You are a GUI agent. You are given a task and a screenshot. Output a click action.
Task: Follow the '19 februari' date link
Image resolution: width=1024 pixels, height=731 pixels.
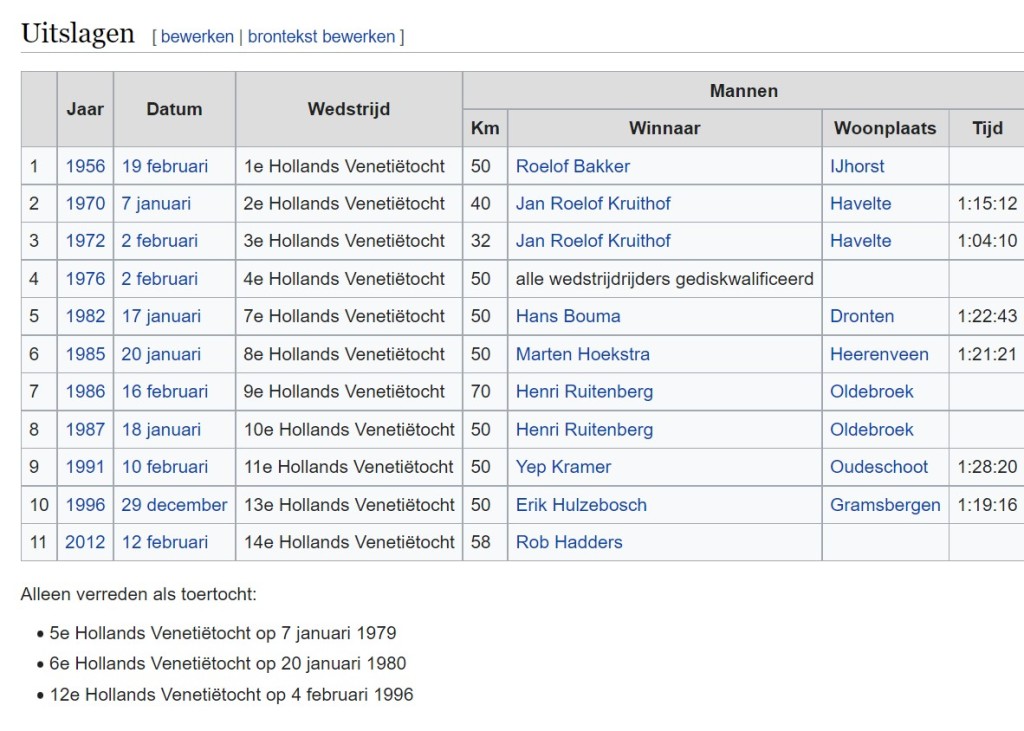pos(165,166)
